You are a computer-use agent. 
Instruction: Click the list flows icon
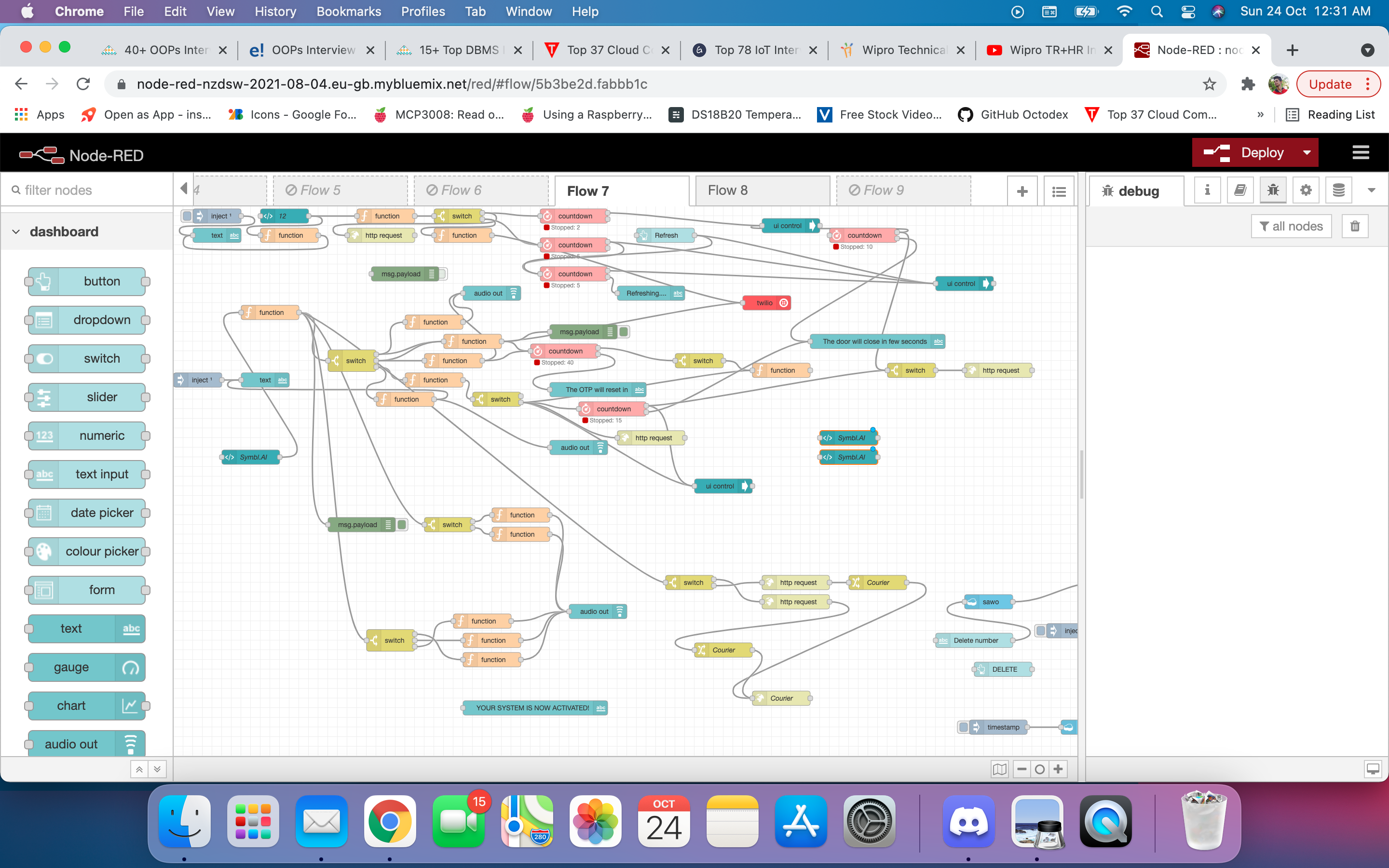pos(1059,191)
